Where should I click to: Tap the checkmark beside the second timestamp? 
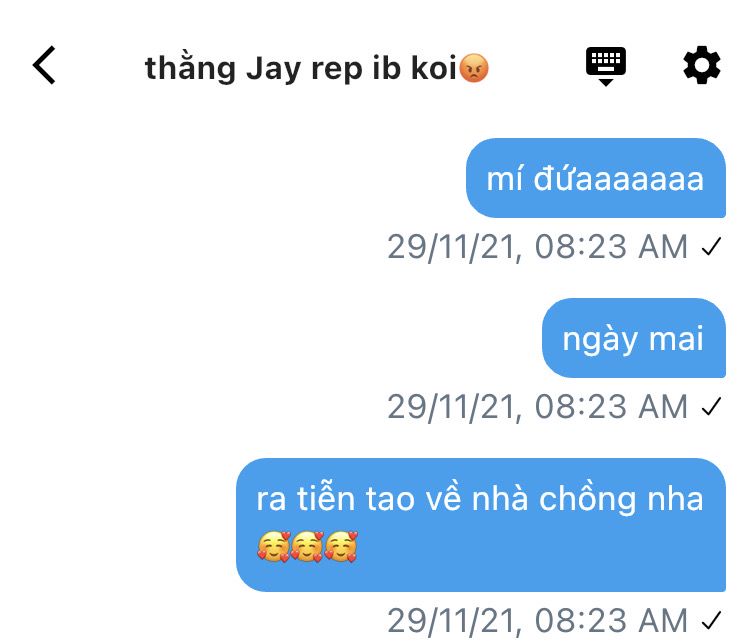click(x=712, y=407)
